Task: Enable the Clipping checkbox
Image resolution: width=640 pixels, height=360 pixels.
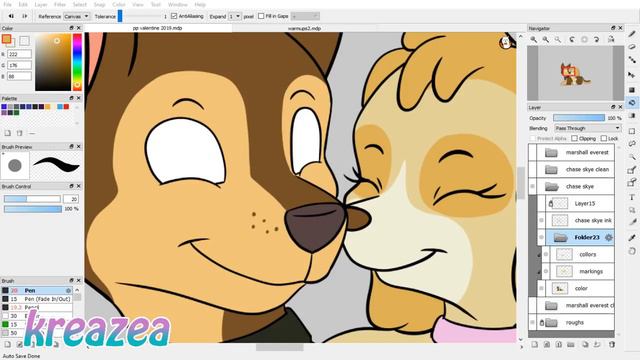Action: [574, 138]
